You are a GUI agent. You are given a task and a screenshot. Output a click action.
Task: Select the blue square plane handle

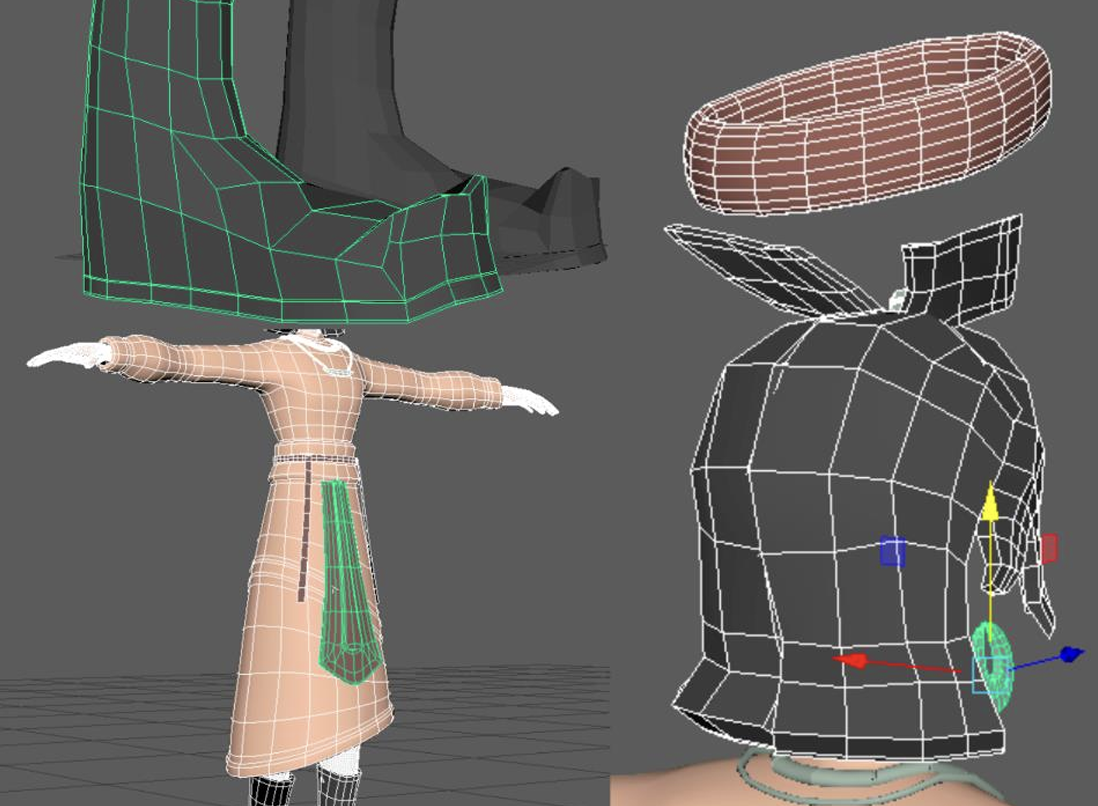[892, 551]
